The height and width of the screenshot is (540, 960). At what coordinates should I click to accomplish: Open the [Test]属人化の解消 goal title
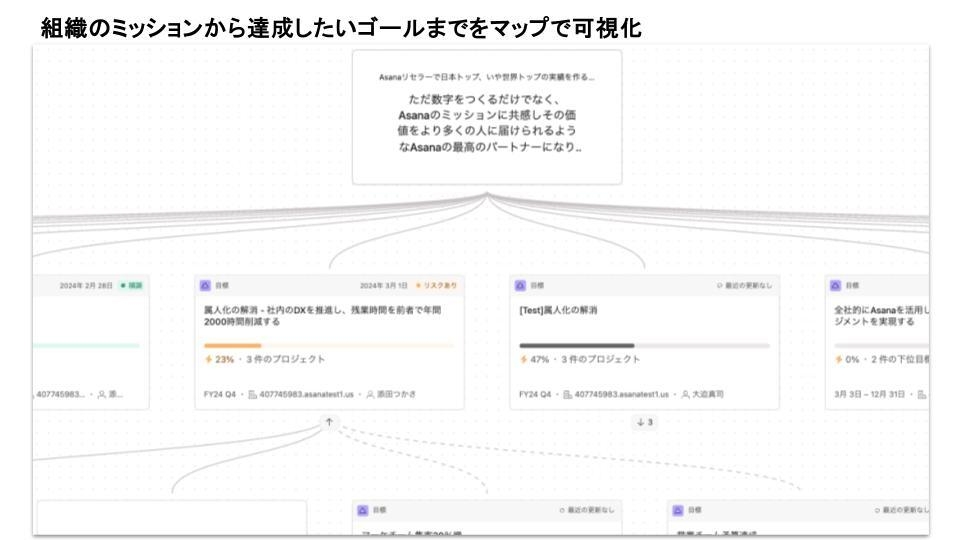tap(557, 310)
